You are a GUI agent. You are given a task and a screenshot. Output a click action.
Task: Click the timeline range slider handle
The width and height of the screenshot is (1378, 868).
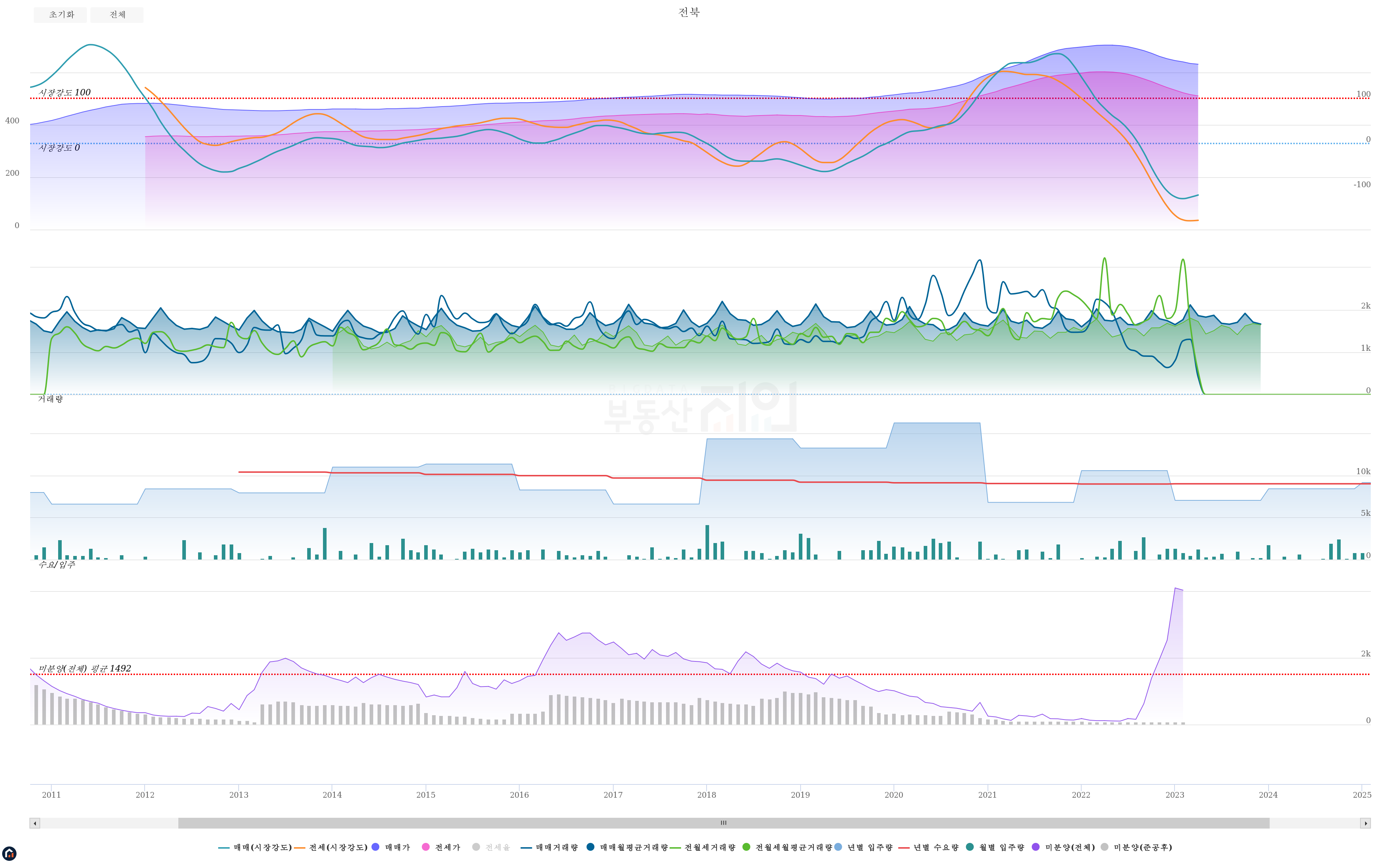coord(723,824)
